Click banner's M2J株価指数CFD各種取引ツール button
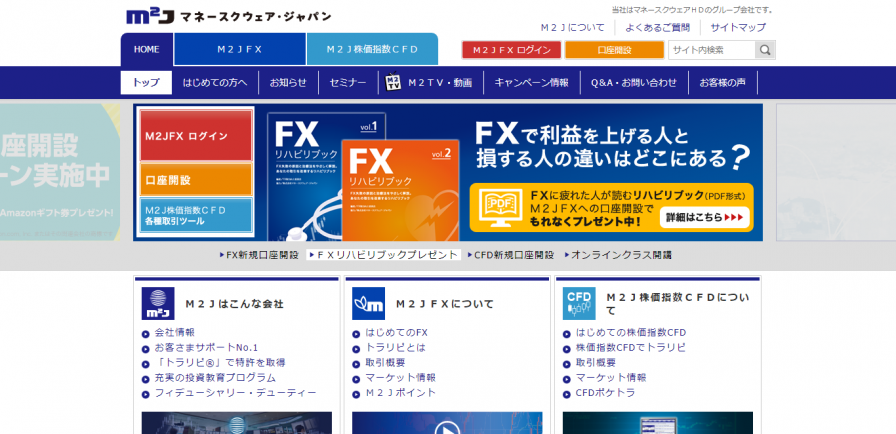Screen dimensions: 896x434 click(196, 215)
